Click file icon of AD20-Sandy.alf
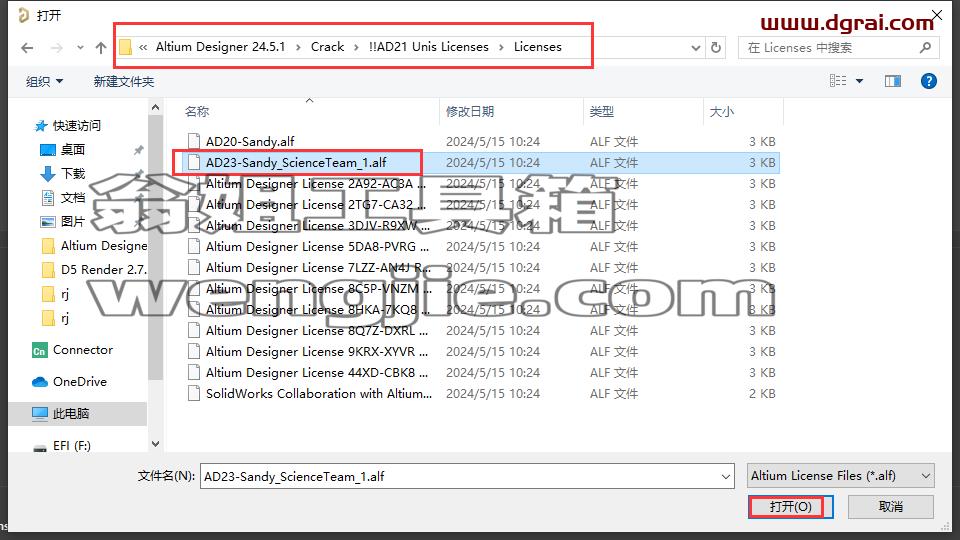Screen dimensions: 960x540 point(193,141)
